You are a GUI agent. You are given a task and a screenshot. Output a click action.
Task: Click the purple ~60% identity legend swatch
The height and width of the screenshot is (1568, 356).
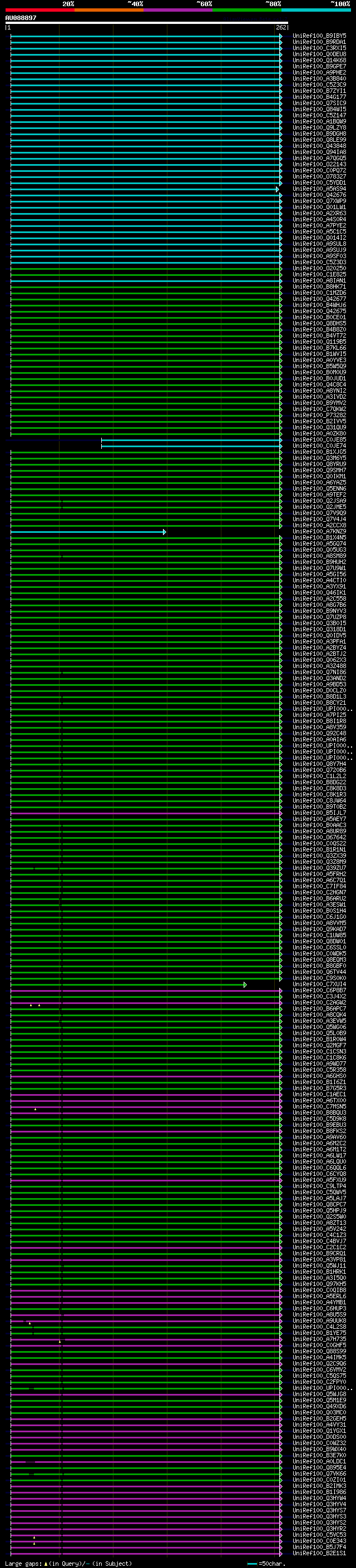pyautogui.click(x=177, y=10)
